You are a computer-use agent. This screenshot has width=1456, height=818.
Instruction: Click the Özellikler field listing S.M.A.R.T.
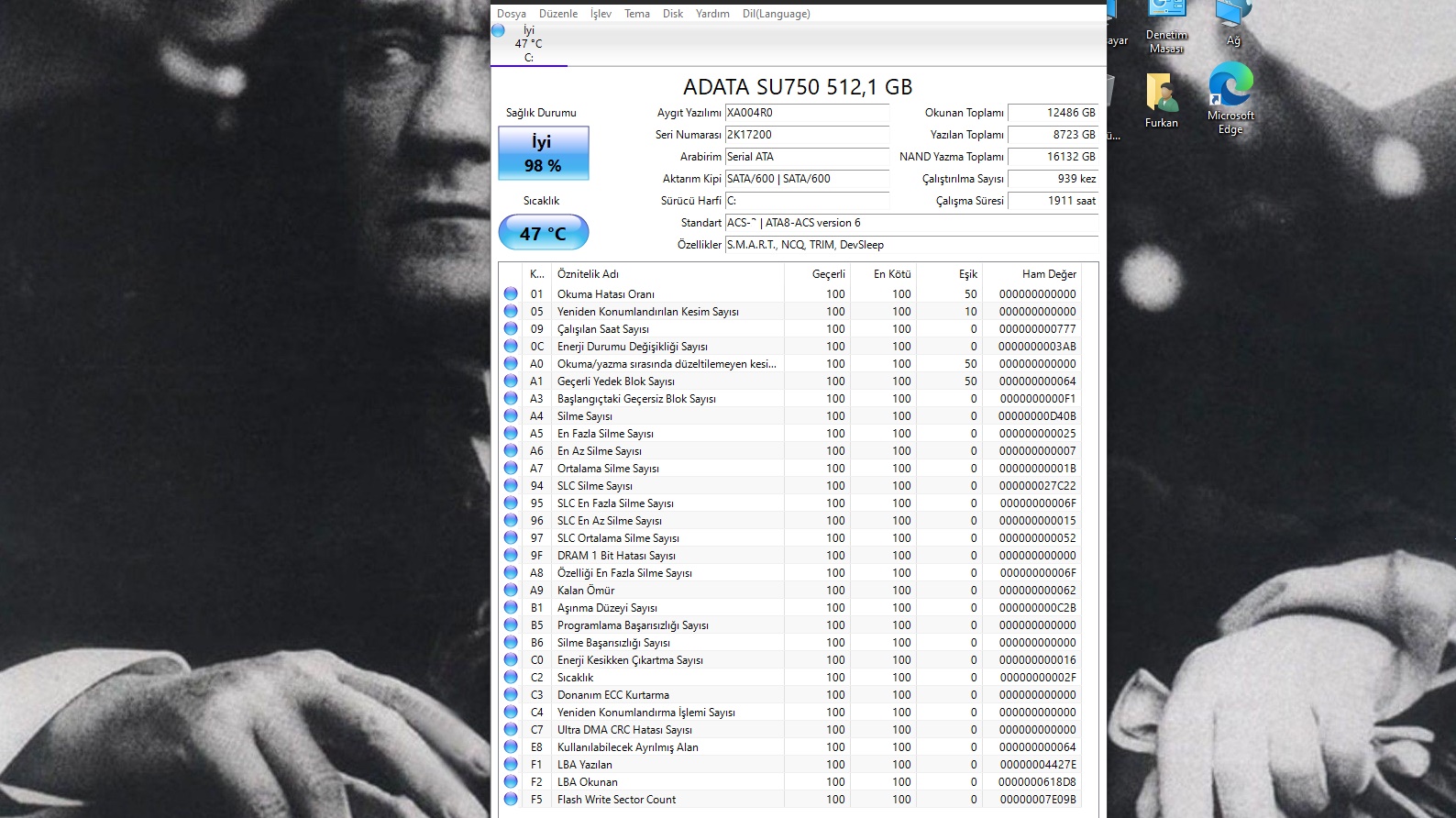[911, 245]
